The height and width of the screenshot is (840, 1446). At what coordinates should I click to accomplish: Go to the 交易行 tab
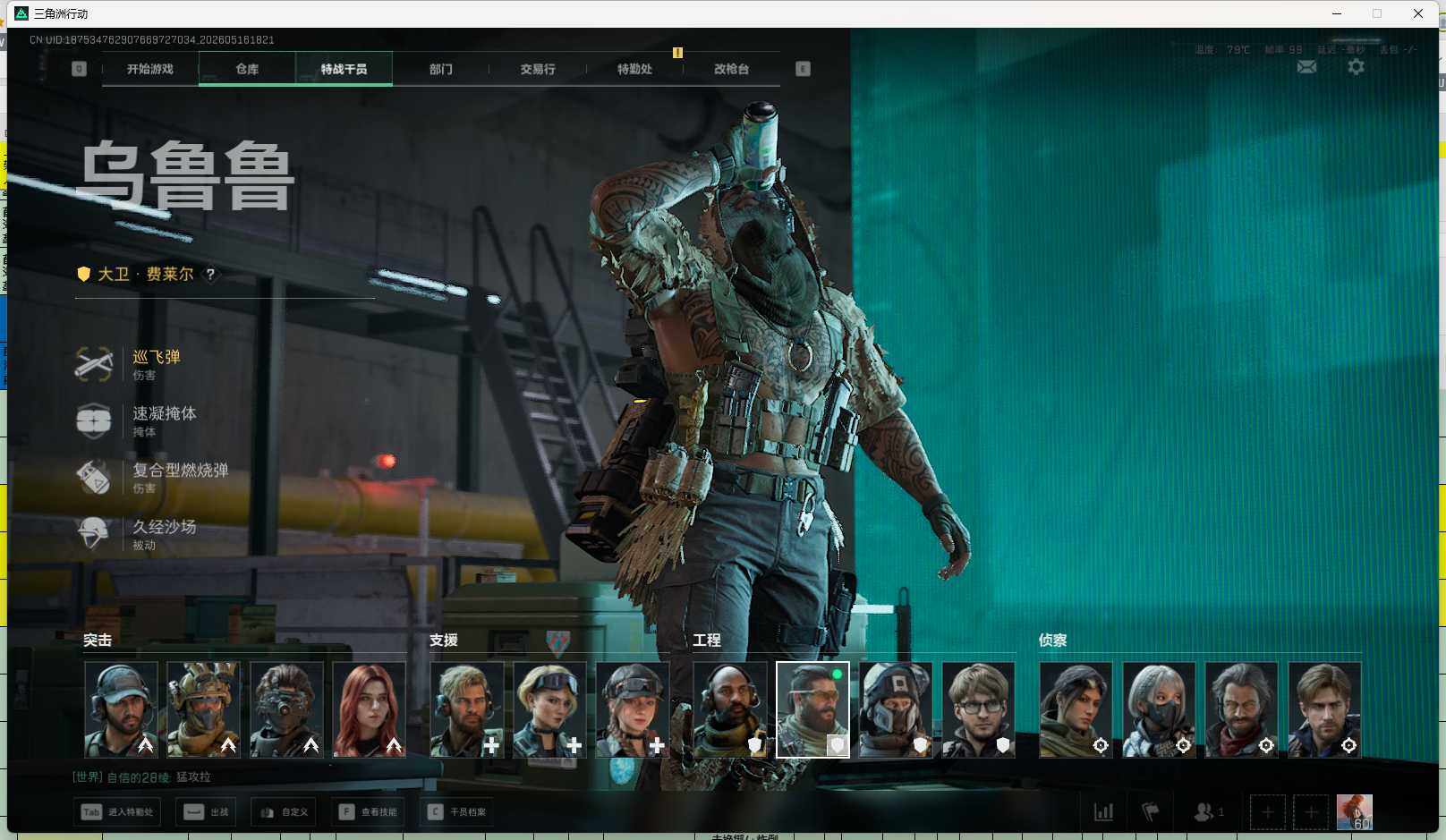[538, 69]
